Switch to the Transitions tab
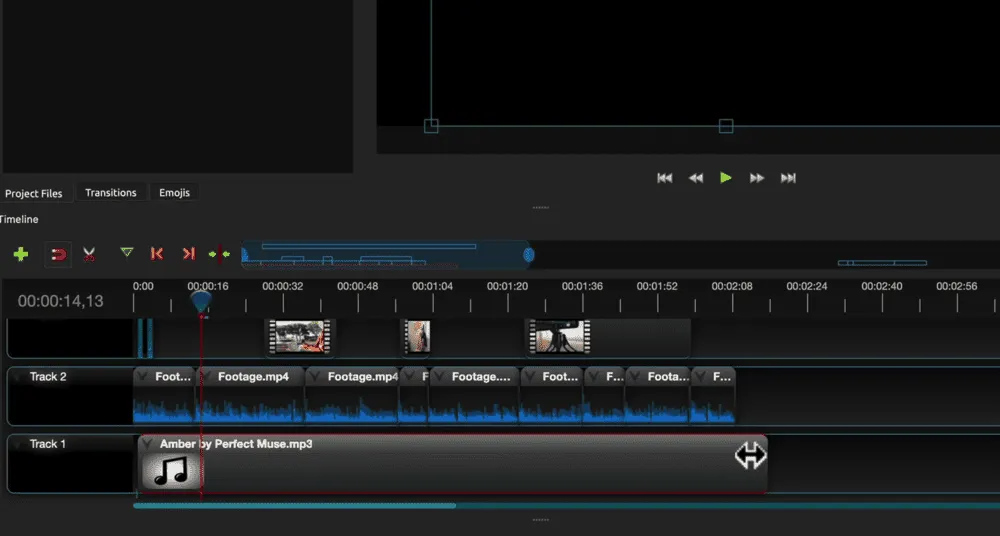The width and height of the screenshot is (1000, 536). (110, 193)
